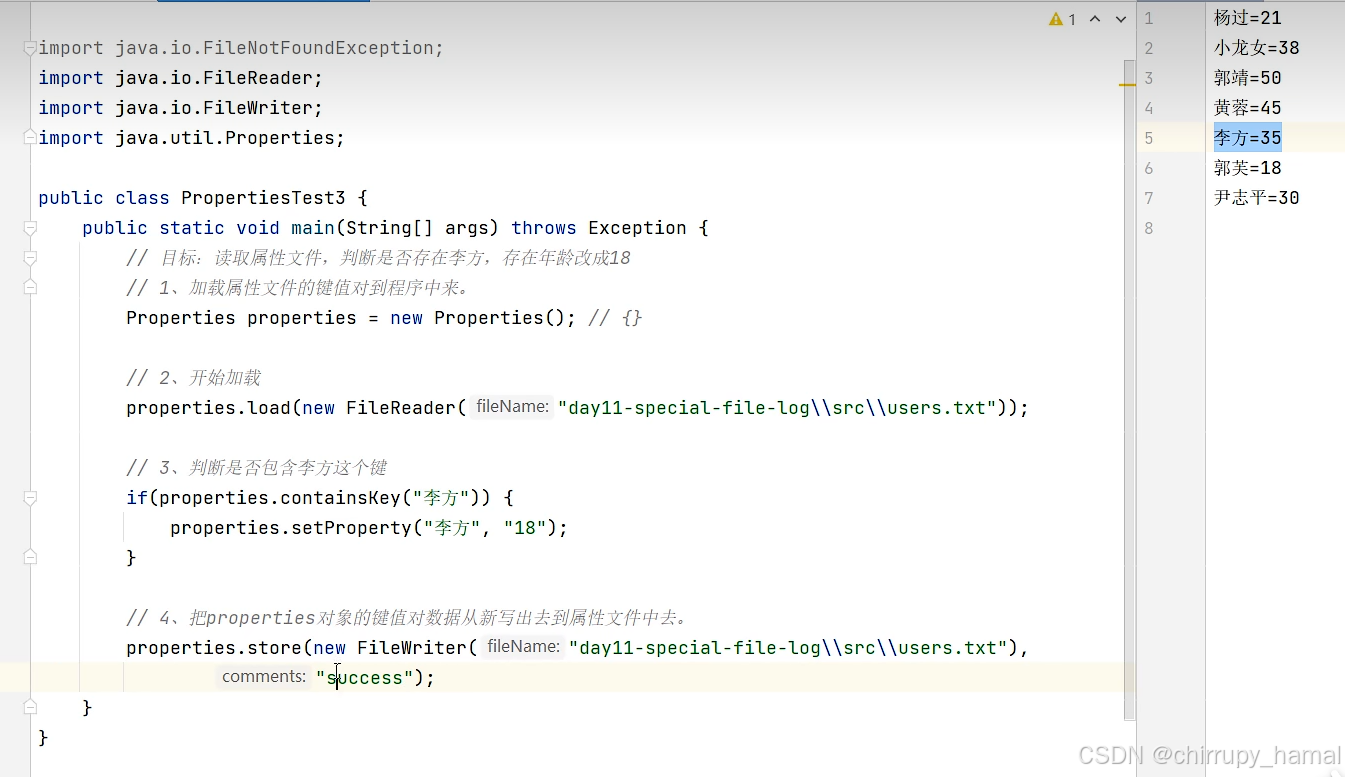The width and height of the screenshot is (1345, 777).
Task: Click import java.util.Properties line
Action: 192,138
